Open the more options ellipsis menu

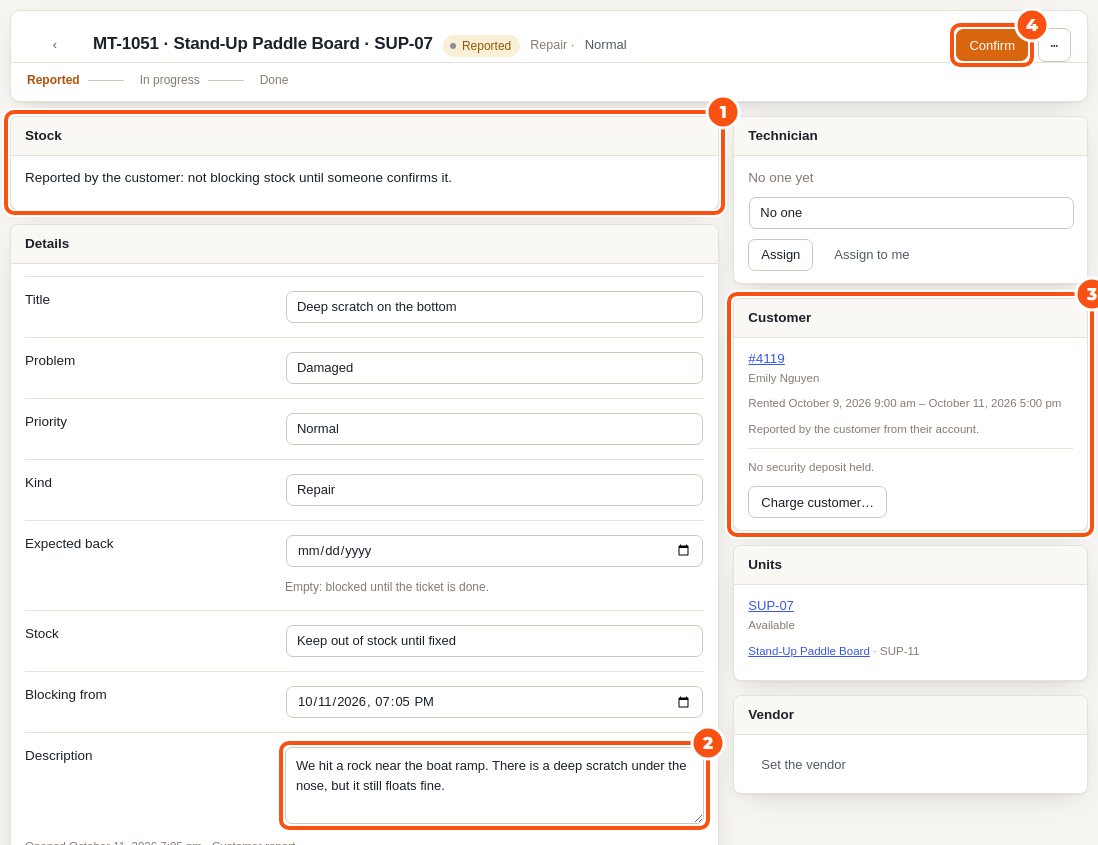1054,46
